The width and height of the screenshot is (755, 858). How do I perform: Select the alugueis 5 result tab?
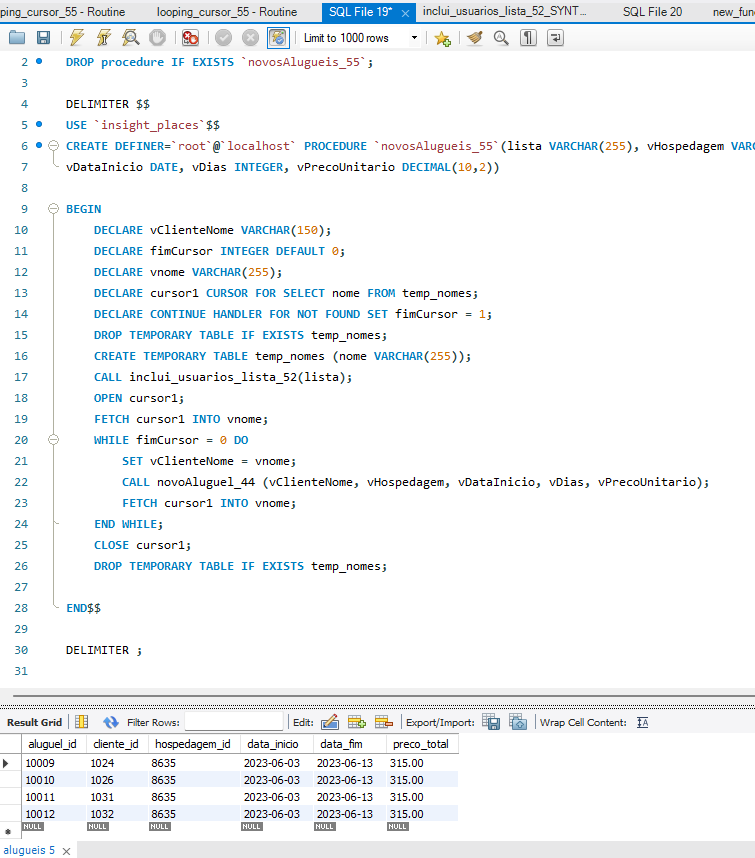tap(29, 850)
